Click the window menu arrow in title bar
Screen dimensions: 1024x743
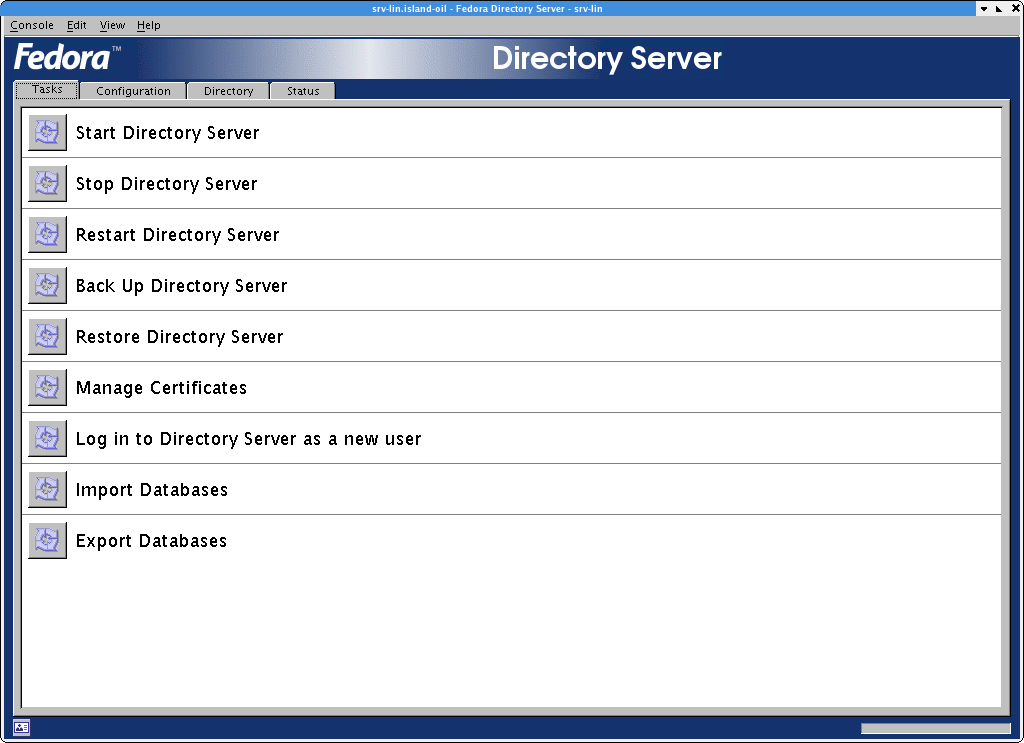(x=984, y=8)
